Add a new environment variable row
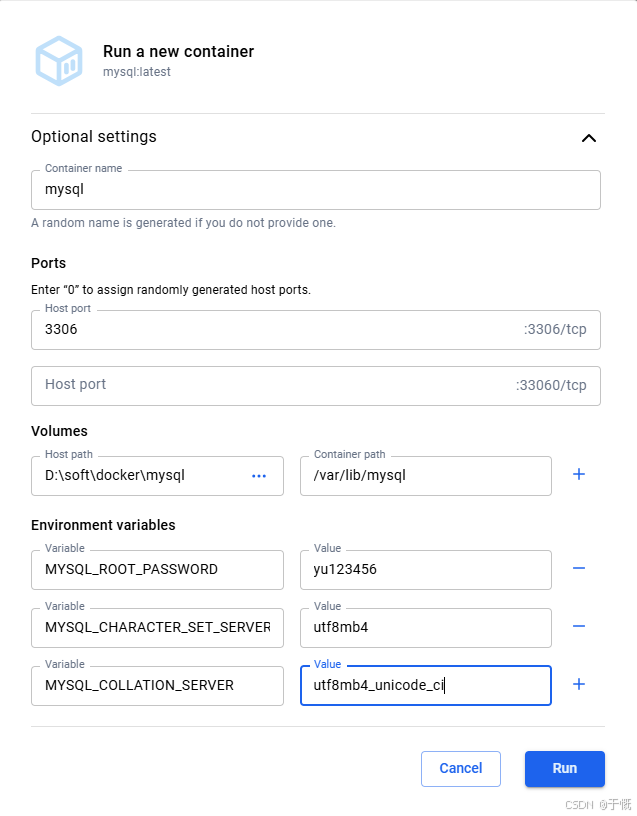The image size is (637, 816). pos(578,684)
